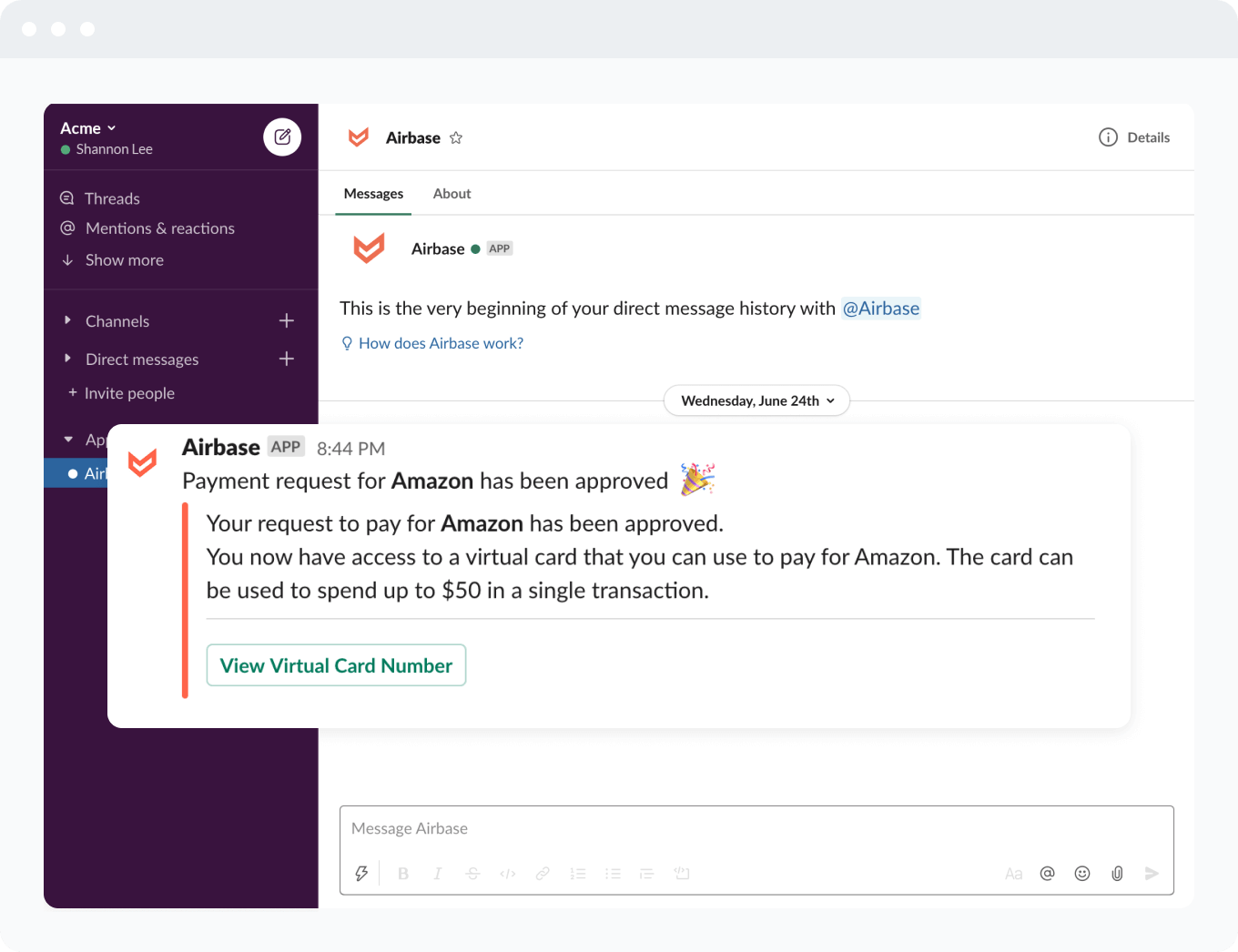This screenshot has height=952, width=1238.
Task: Click inside the Message Airbase input field
Action: (637, 828)
